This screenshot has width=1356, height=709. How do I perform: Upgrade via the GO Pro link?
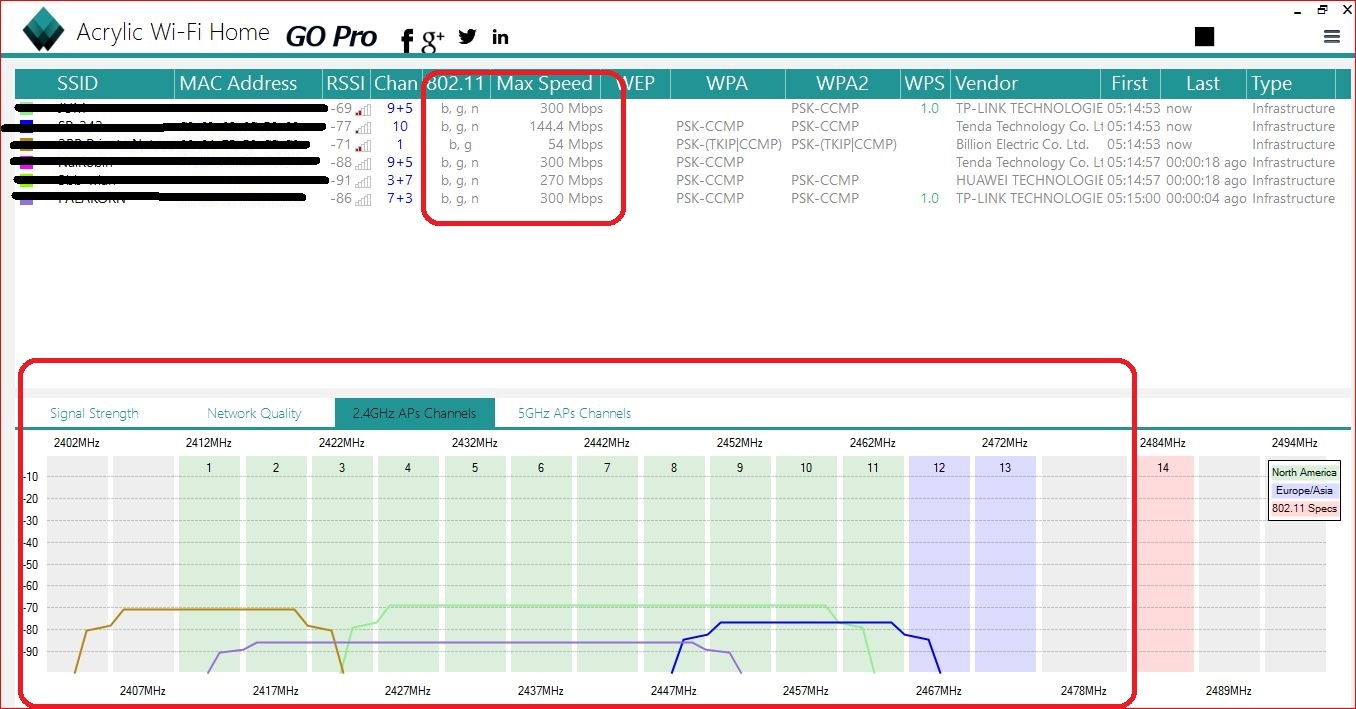coord(331,37)
